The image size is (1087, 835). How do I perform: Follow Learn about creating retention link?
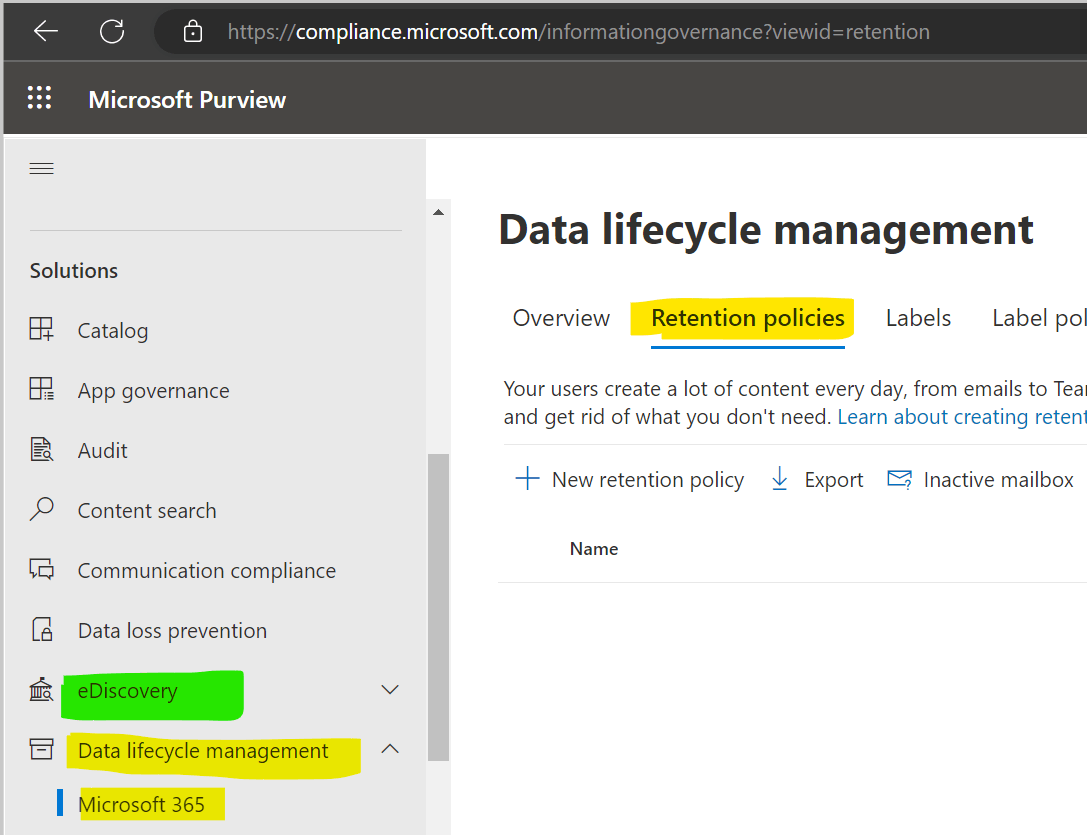tap(962, 417)
